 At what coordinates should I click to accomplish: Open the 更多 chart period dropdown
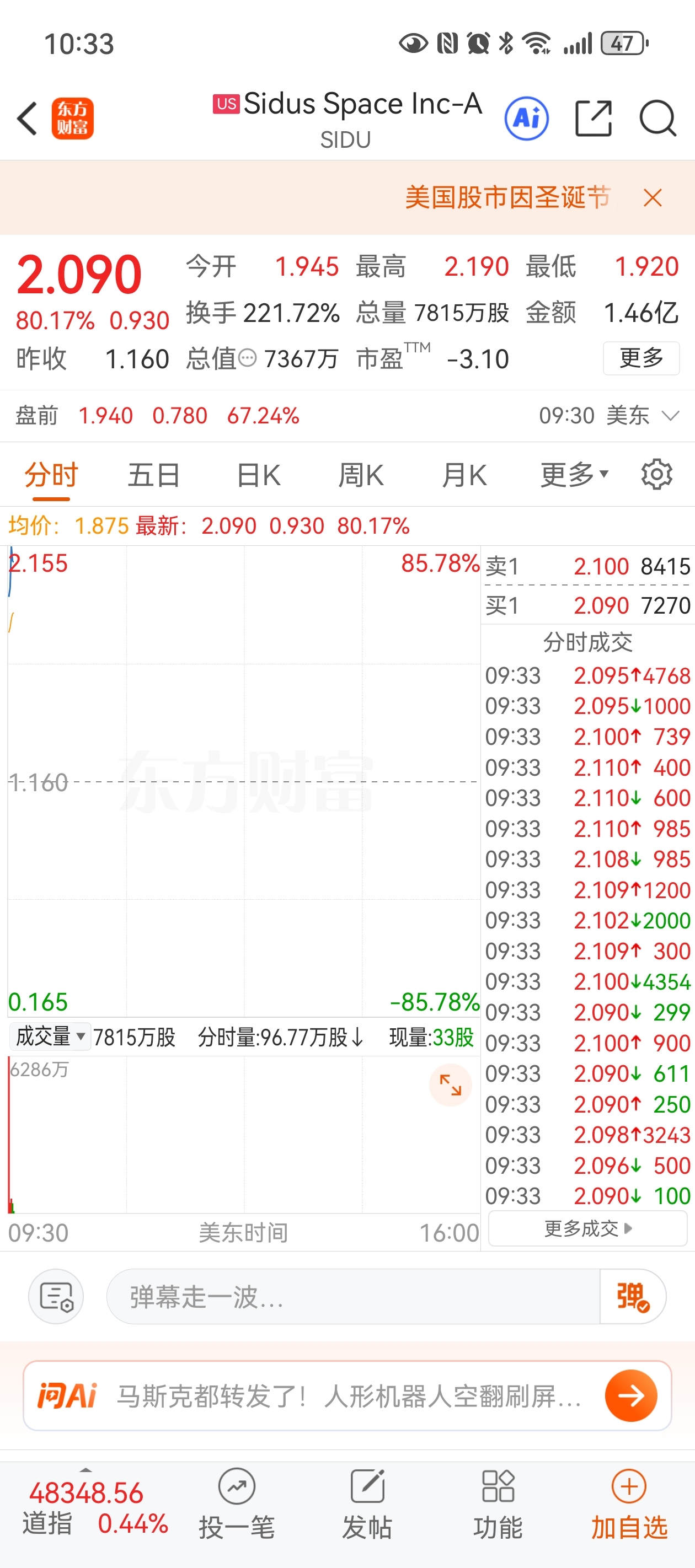574,475
